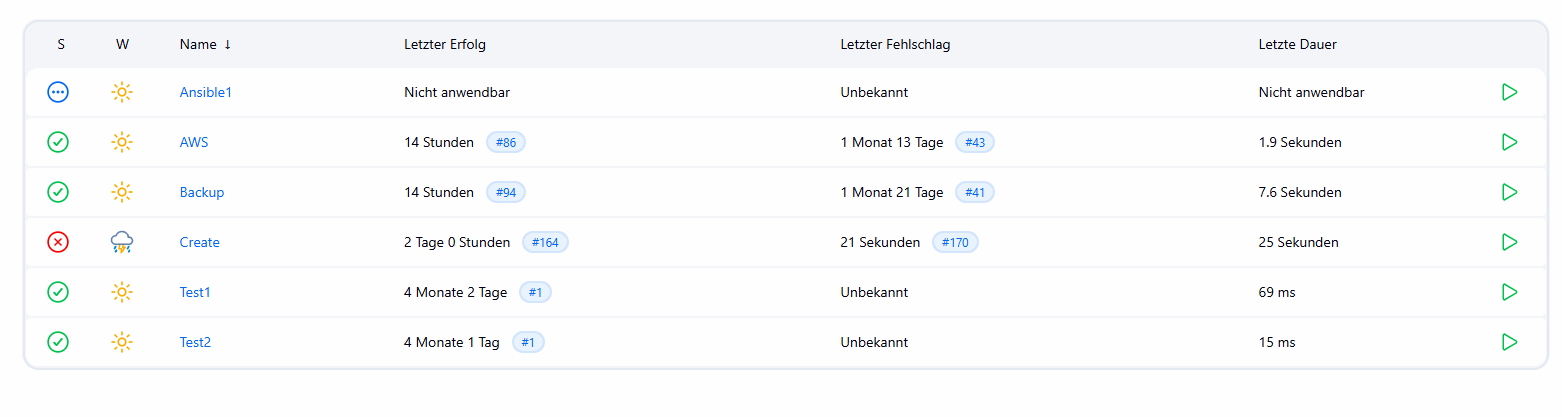Image resolution: width=1562 pixels, height=417 pixels.
Task: Open build #170 of Create
Action: 955,242
